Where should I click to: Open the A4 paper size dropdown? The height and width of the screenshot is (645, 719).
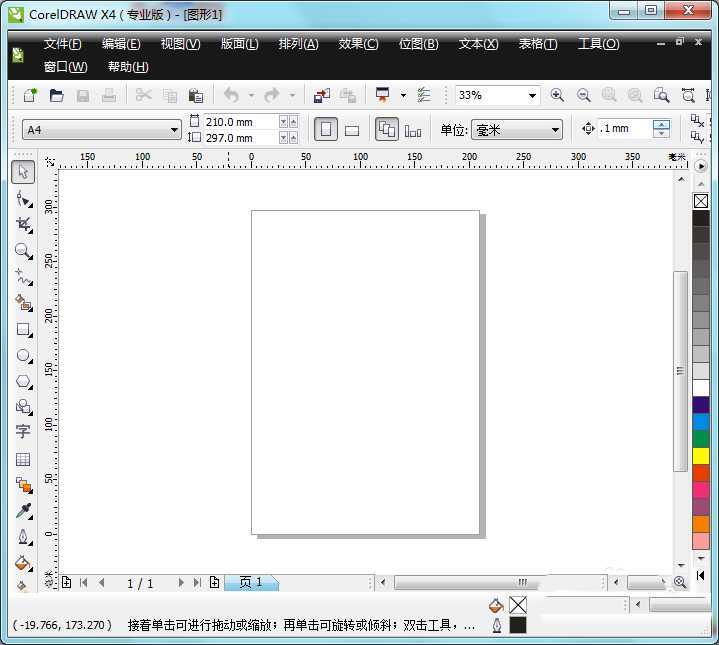174,130
